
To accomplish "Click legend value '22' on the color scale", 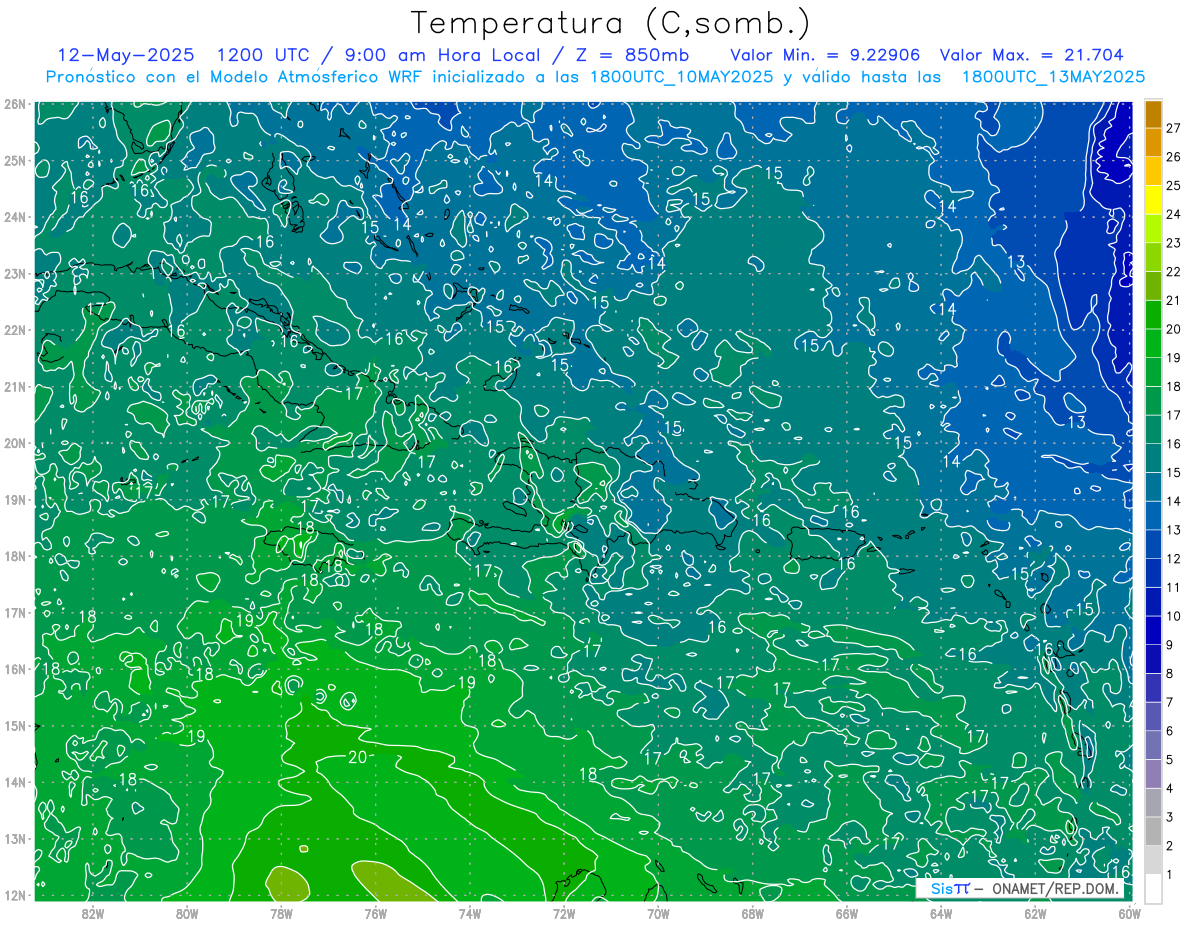I will pyautogui.click(x=1173, y=272).
